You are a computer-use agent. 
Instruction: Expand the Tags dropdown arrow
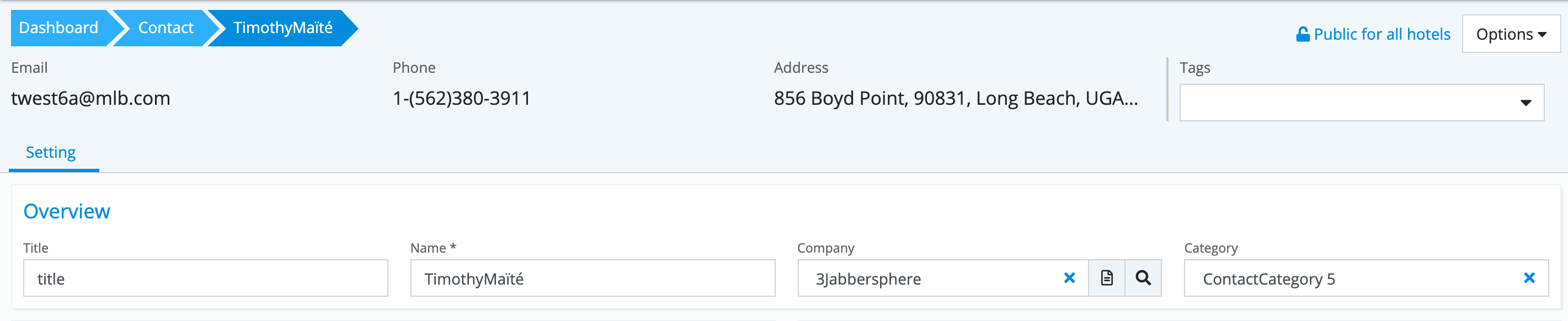tap(1526, 103)
